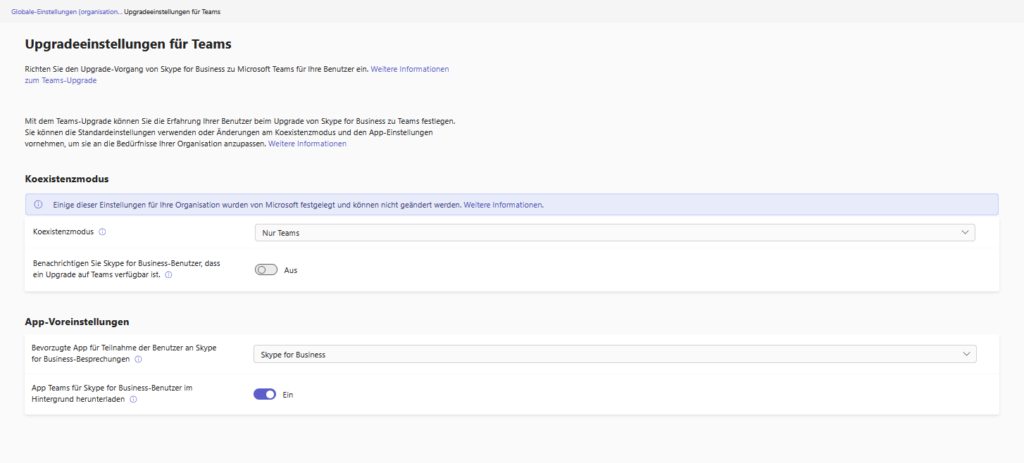The width and height of the screenshot is (1024, 463).
Task: Go to the Globale-Einstellungen breadcrumb
Action: pos(65,11)
